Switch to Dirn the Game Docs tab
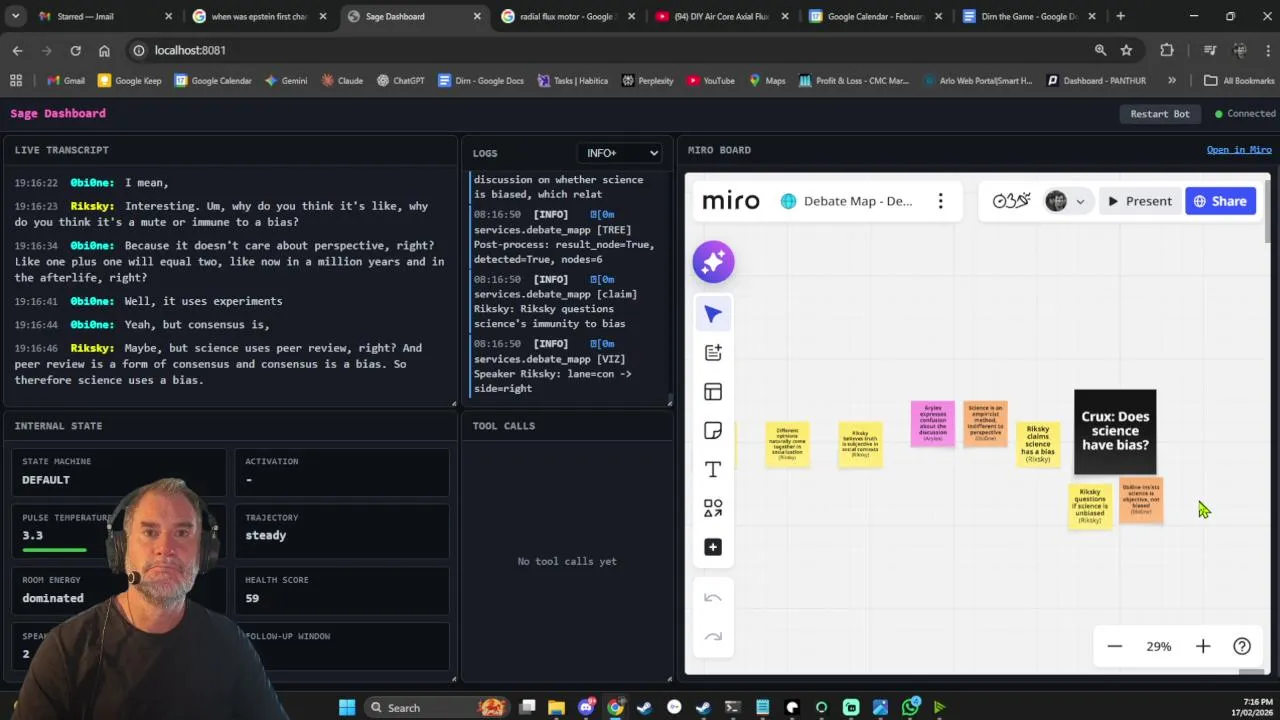 (x=1028, y=16)
